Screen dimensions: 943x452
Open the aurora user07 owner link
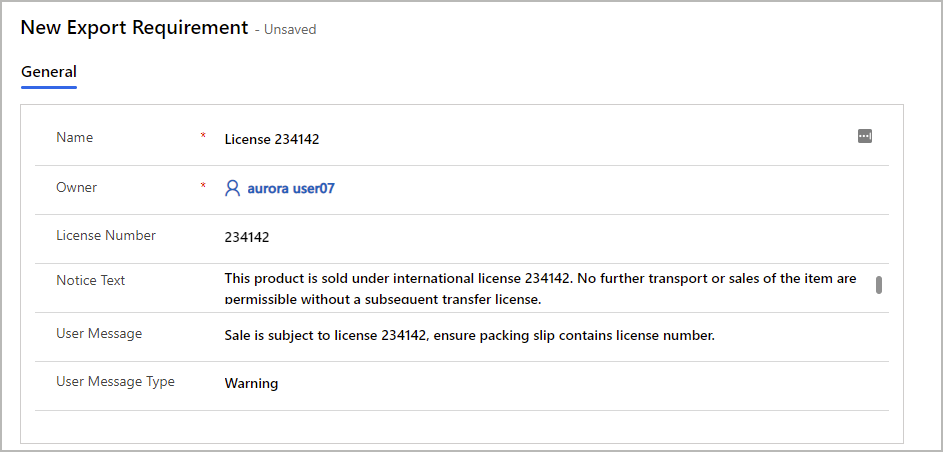(x=291, y=189)
